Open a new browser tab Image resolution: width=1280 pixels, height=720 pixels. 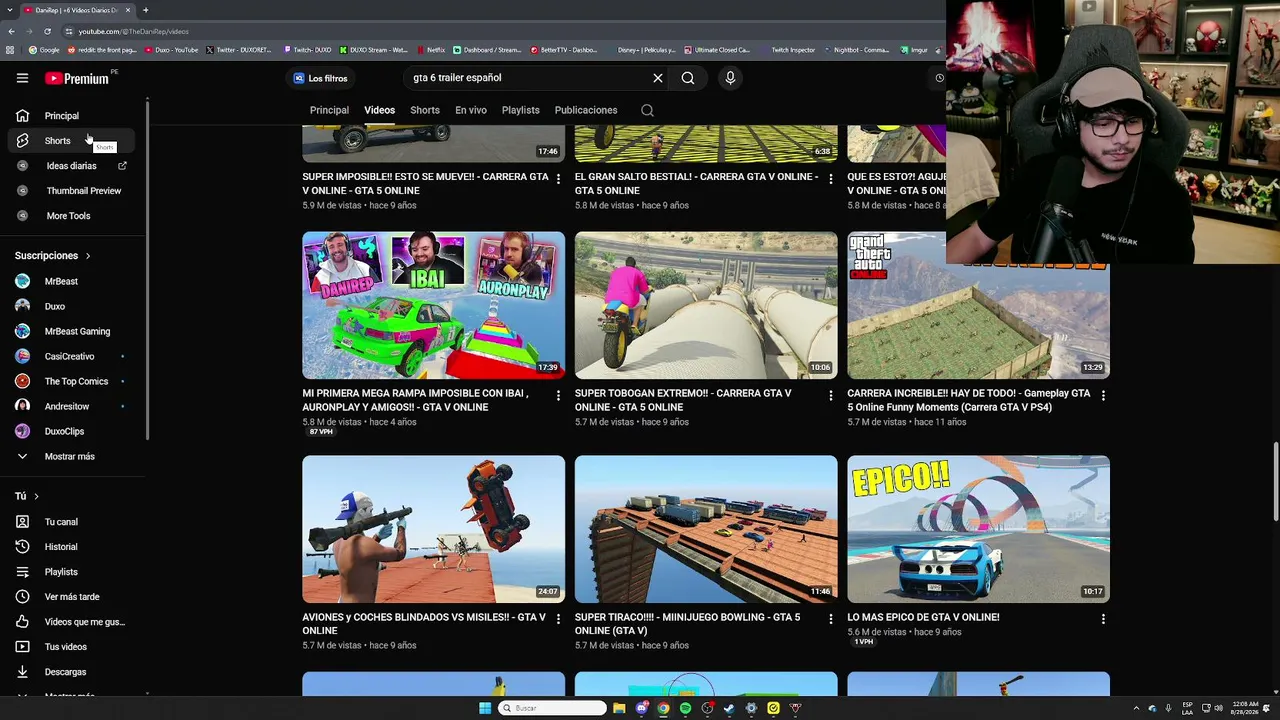click(x=145, y=10)
